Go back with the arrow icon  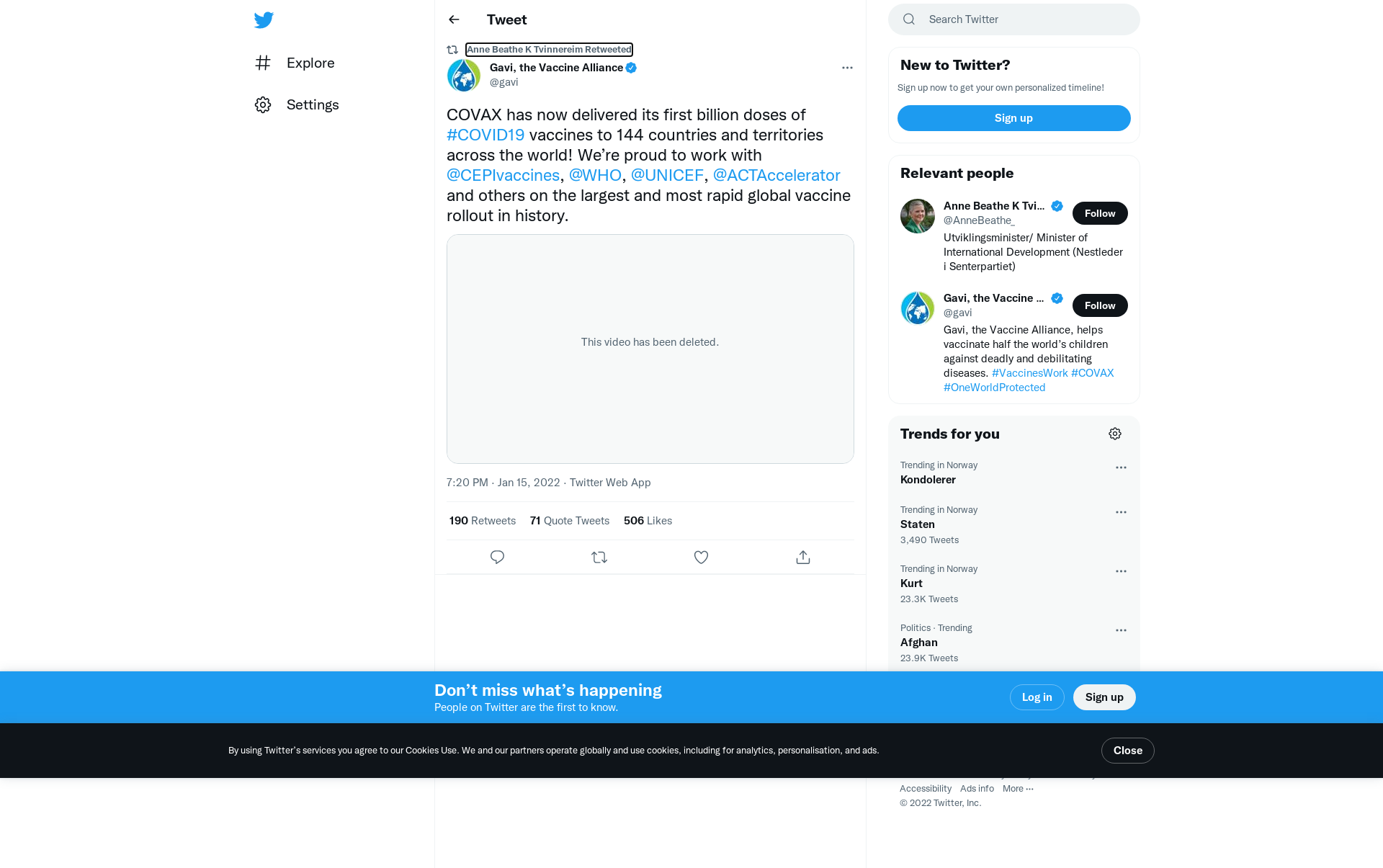click(x=454, y=19)
